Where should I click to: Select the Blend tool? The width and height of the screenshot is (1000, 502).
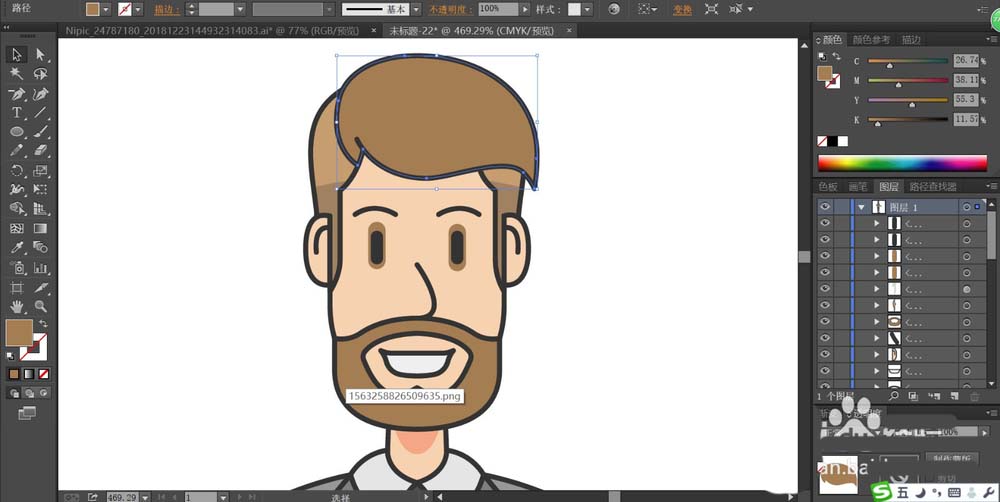point(40,247)
